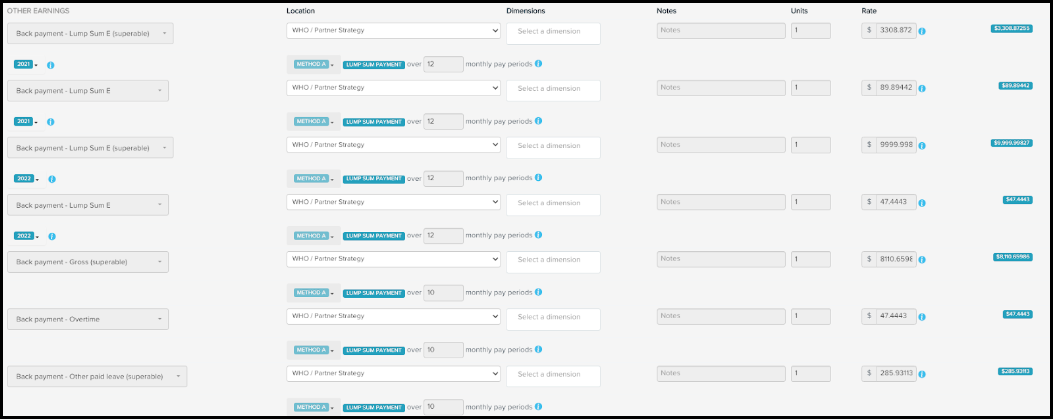
Task: Click Notes field in the Gross (superable) row
Action: click(720, 259)
